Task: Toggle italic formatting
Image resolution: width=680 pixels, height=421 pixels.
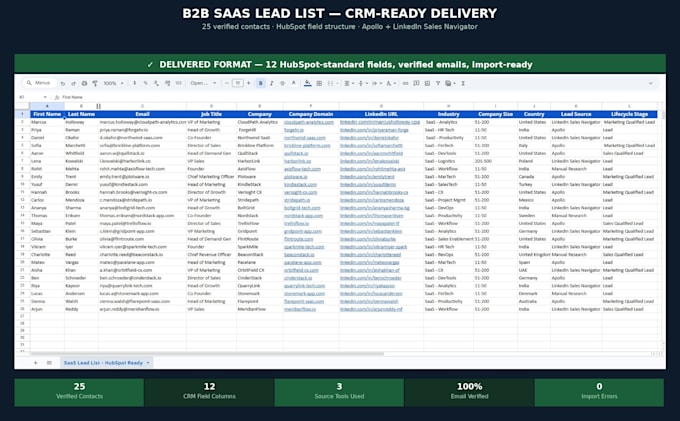Action: pyautogui.click(x=271, y=83)
